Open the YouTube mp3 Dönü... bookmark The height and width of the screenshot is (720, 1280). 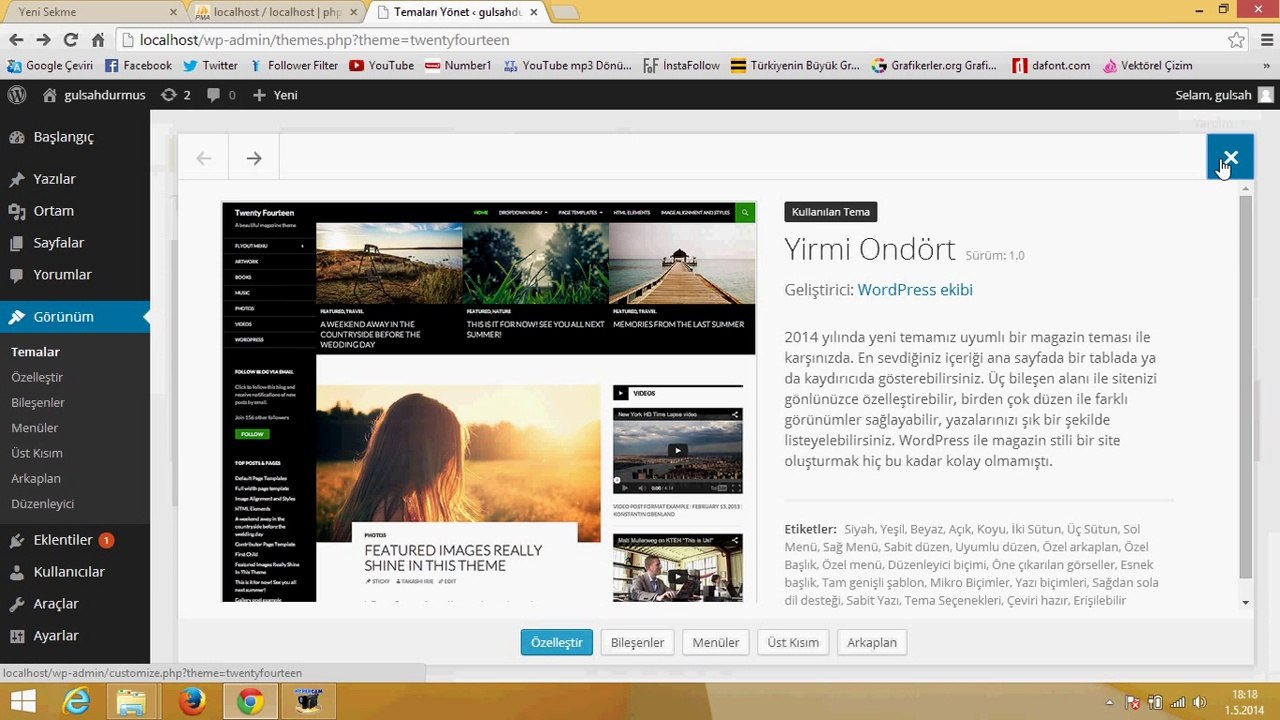click(567, 66)
